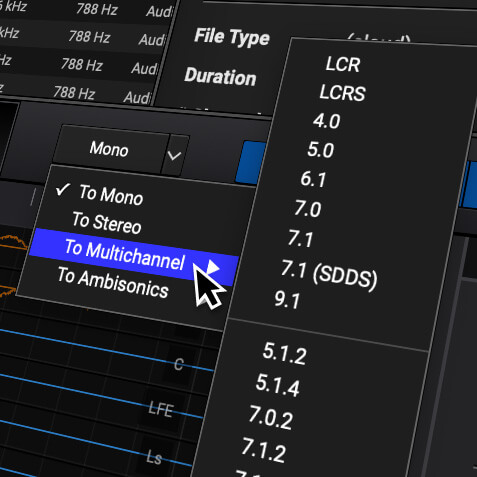
Task: Choose the 9.1 channel layout
Action: pos(287,300)
